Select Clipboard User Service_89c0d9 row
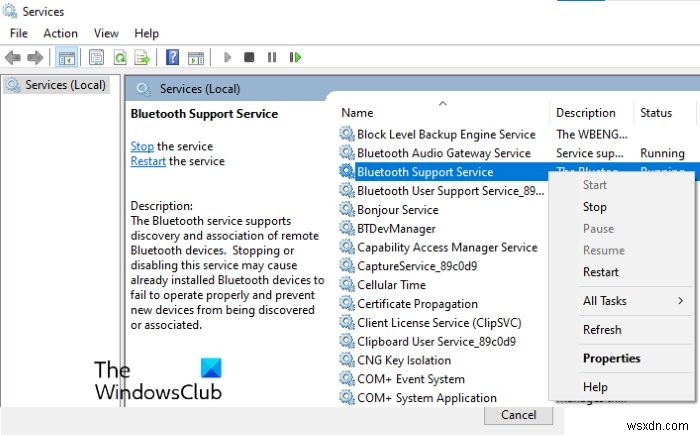The width and height of the screenshot is (700, 436). tap(436, 342)
